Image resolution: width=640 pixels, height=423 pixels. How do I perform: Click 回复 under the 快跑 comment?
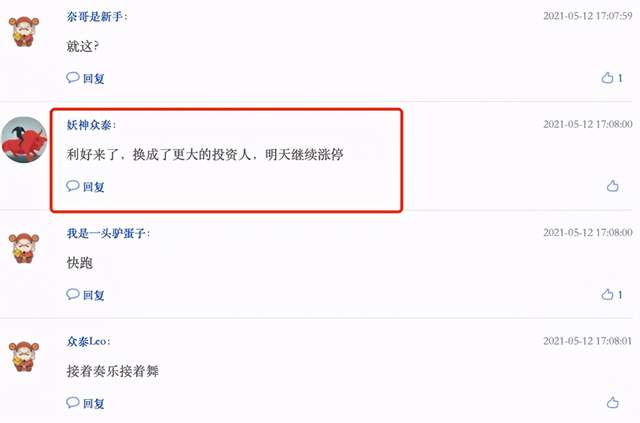pos(94,295)
